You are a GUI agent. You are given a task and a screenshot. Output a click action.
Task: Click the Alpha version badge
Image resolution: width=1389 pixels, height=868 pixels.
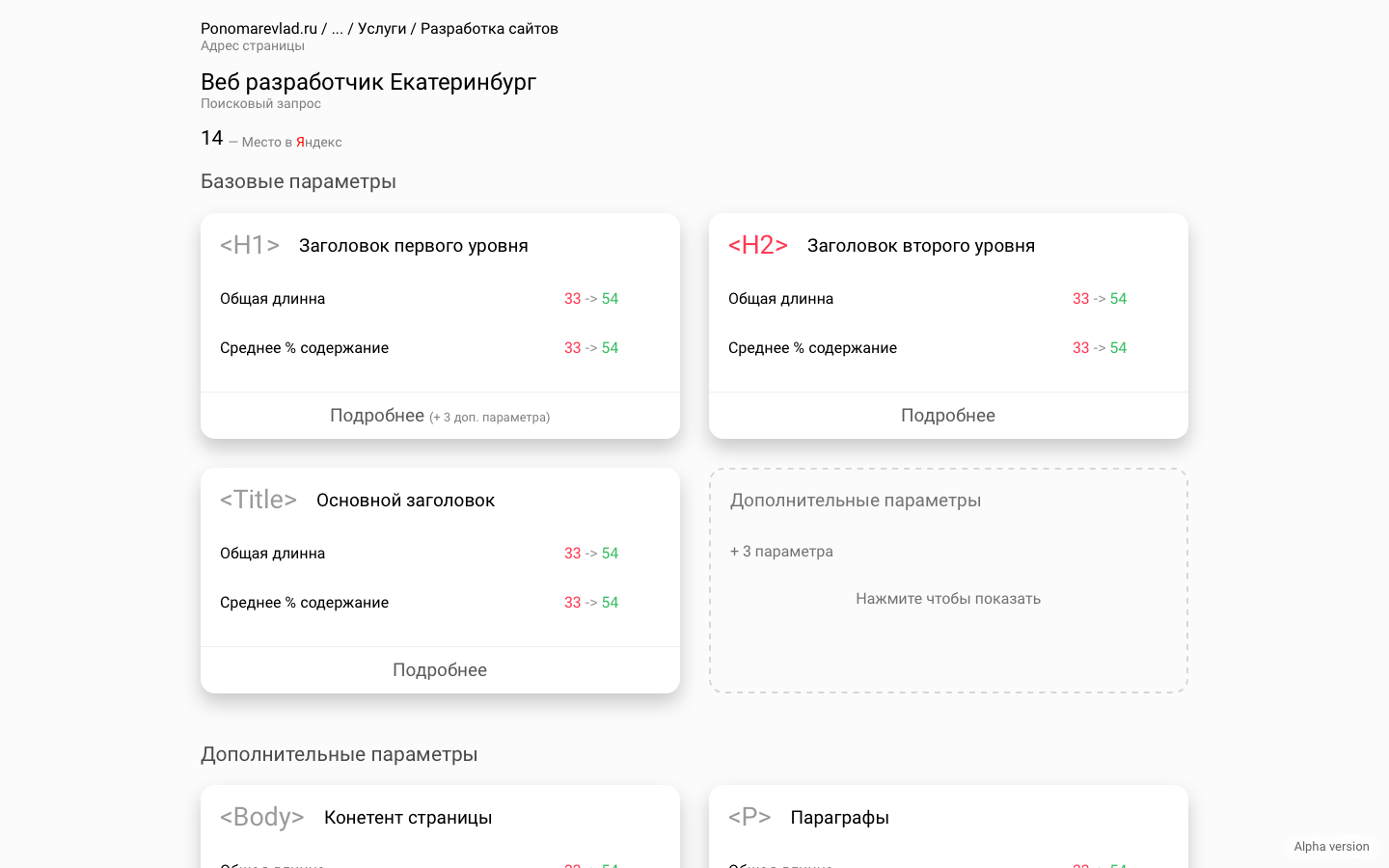coord(1331,847)
